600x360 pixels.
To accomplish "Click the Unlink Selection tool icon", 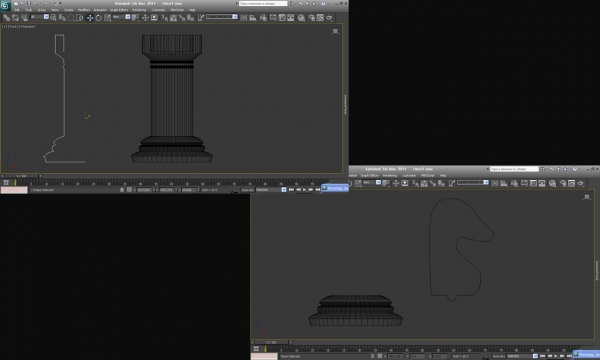I will point(15,18).
